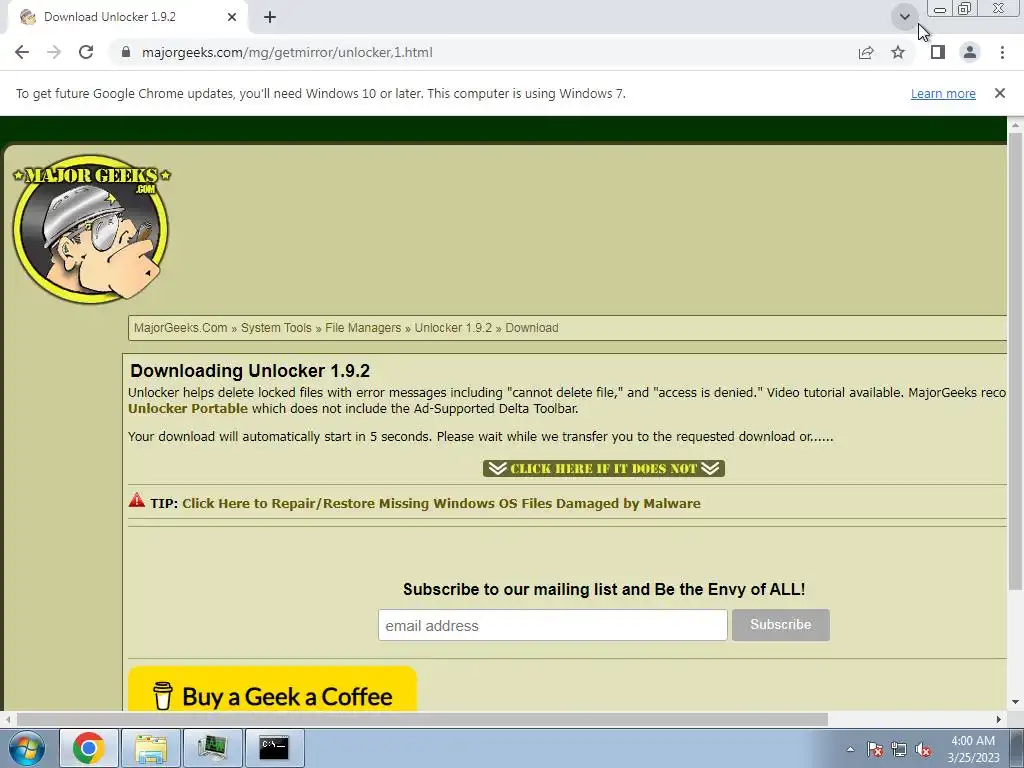Open the Chrome side panel
This screenshot has width=1024, height=768.
[938, 52]
